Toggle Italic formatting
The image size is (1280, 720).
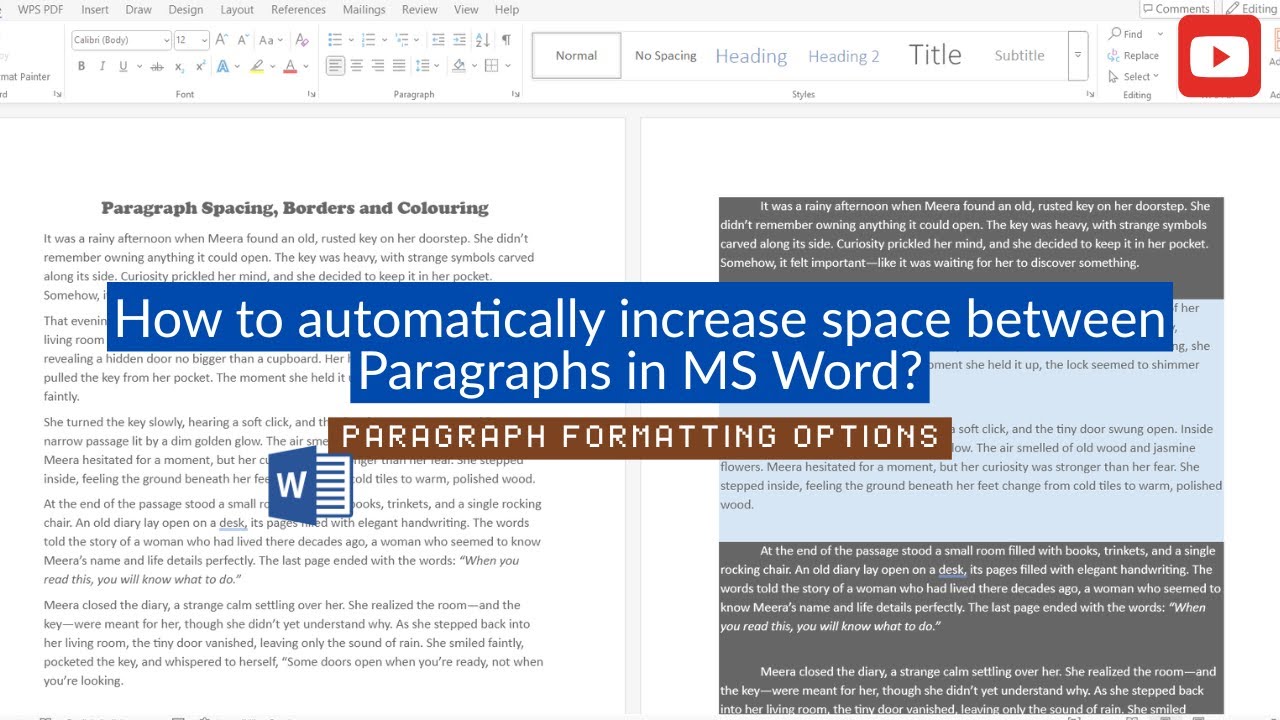click(x=102, y=66)
